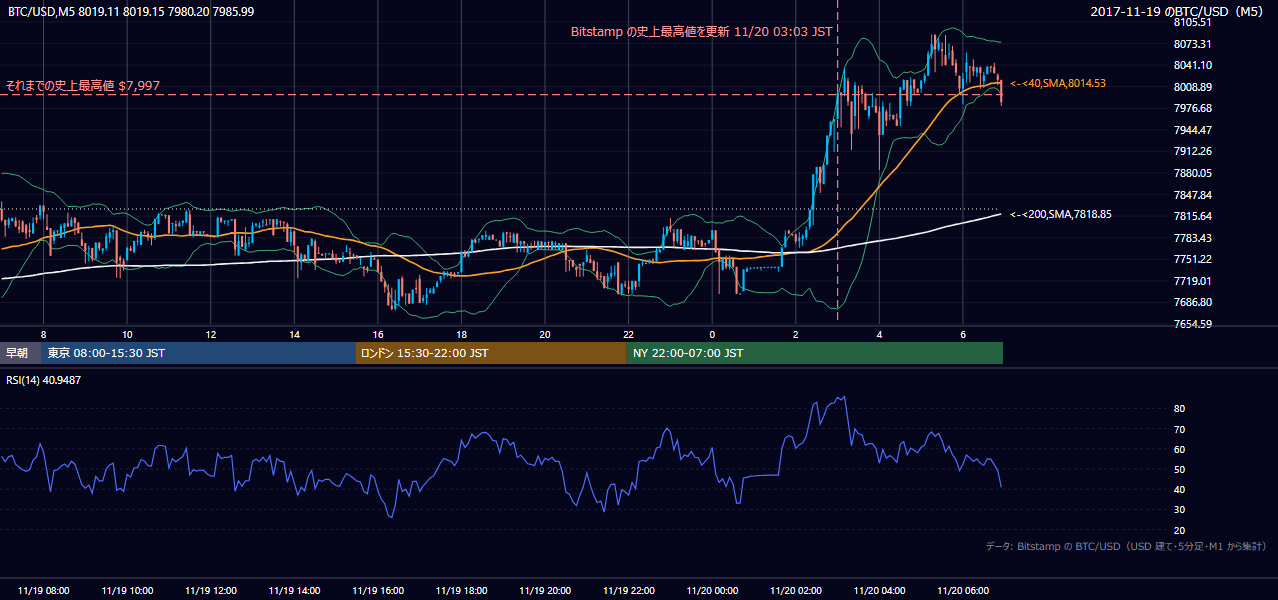Click hour tick 2 under price chart
Image resolution: width=1278 pixels, height=600 pixels.
pos(796,333)
